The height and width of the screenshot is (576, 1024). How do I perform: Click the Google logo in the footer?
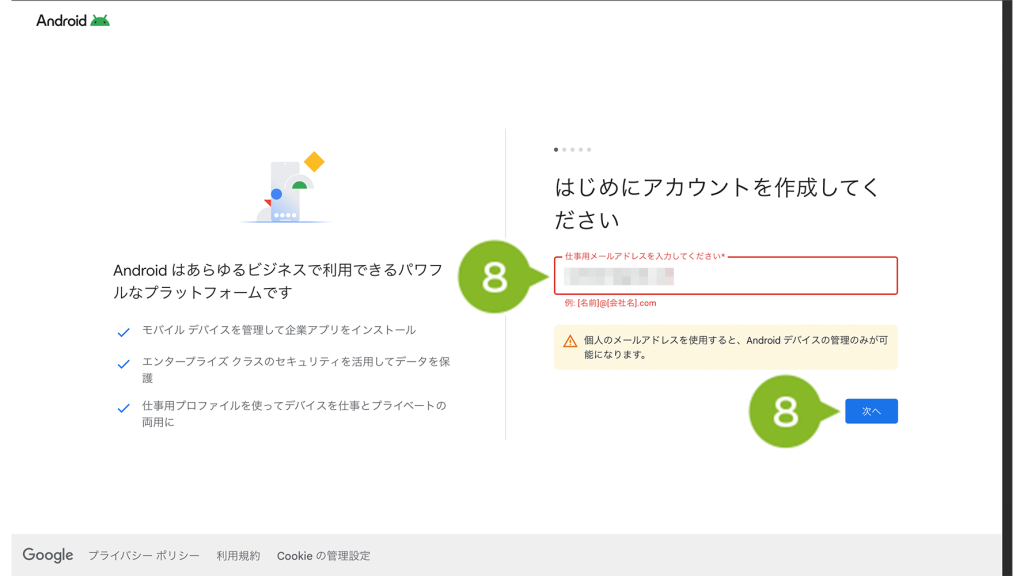tap(48, 555)
